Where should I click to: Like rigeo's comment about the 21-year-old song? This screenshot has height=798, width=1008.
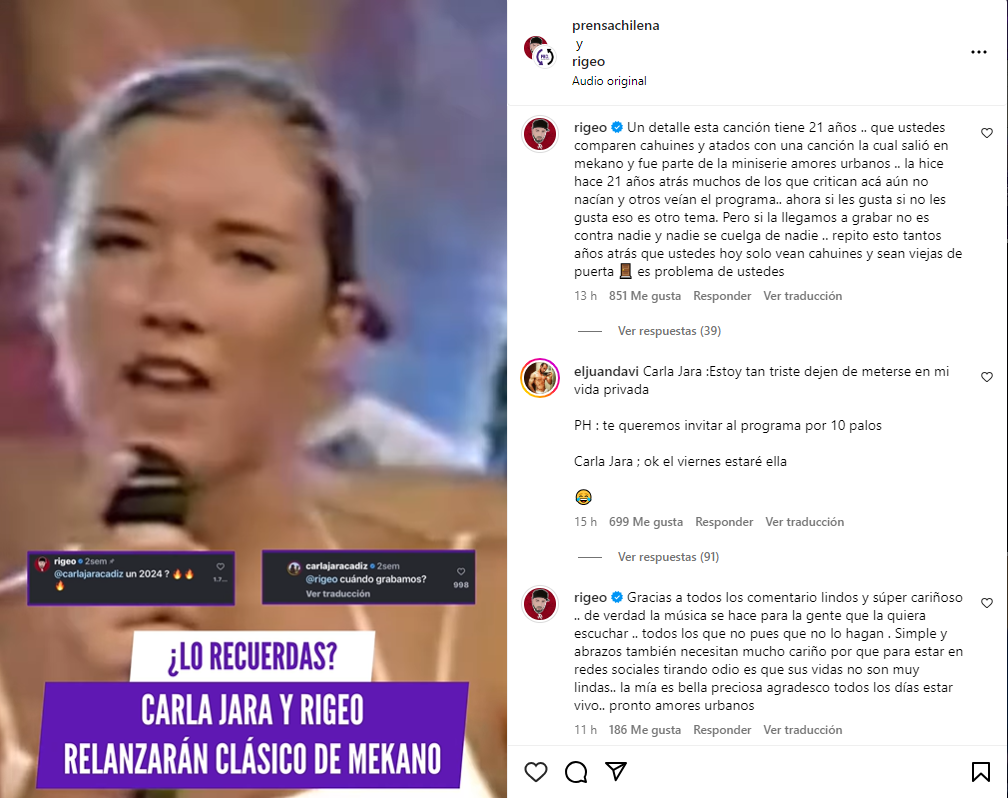(x=987, y=133)
